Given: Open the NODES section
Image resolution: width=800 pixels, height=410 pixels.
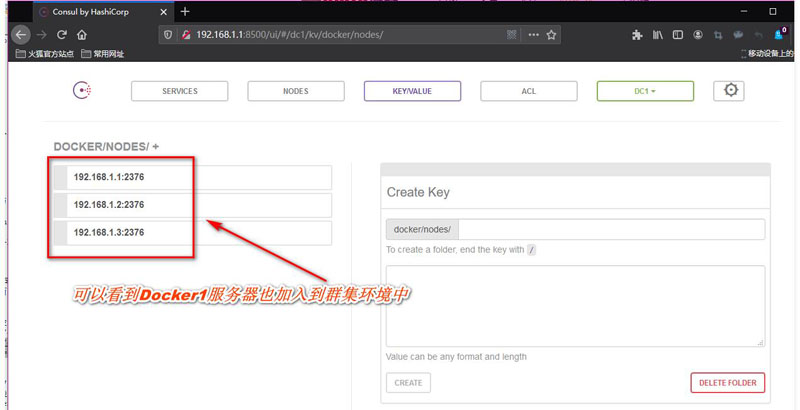Looking at the screenshot, I should tap(296, 91).
